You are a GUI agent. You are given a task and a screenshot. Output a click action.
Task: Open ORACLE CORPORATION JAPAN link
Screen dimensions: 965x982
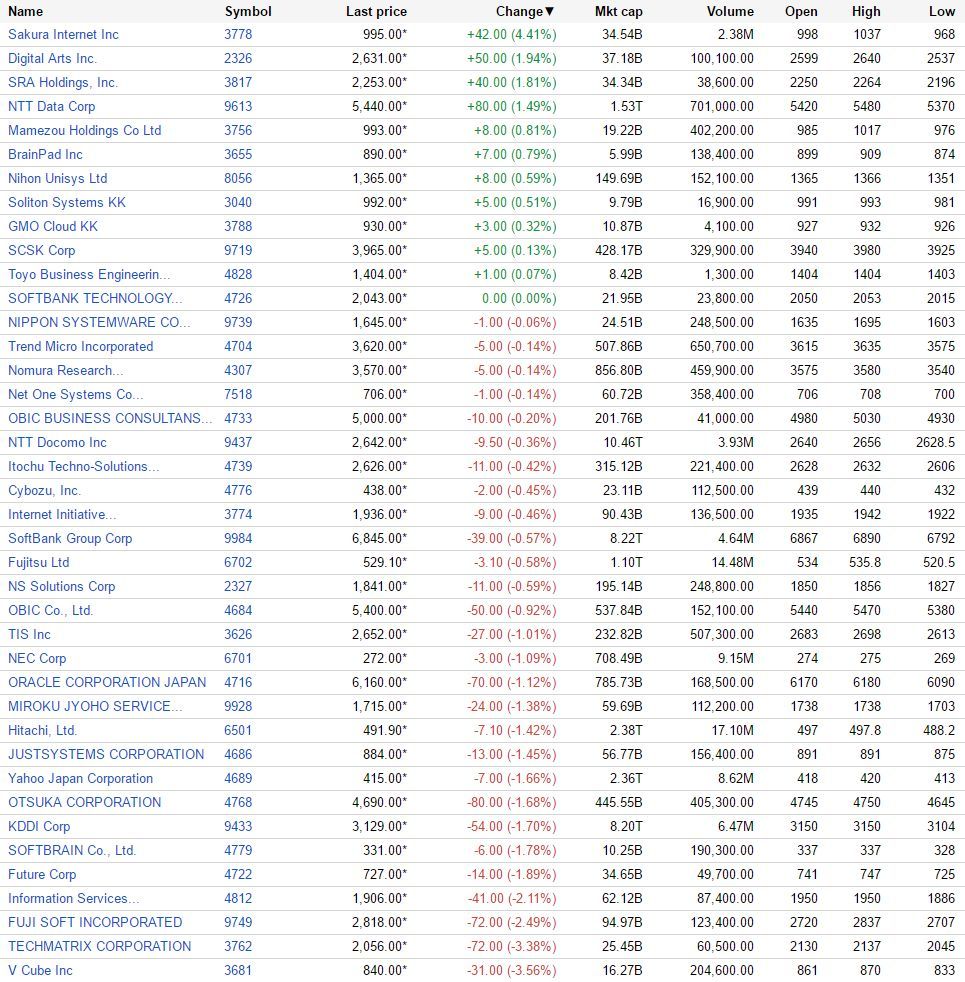pos(107,683)
